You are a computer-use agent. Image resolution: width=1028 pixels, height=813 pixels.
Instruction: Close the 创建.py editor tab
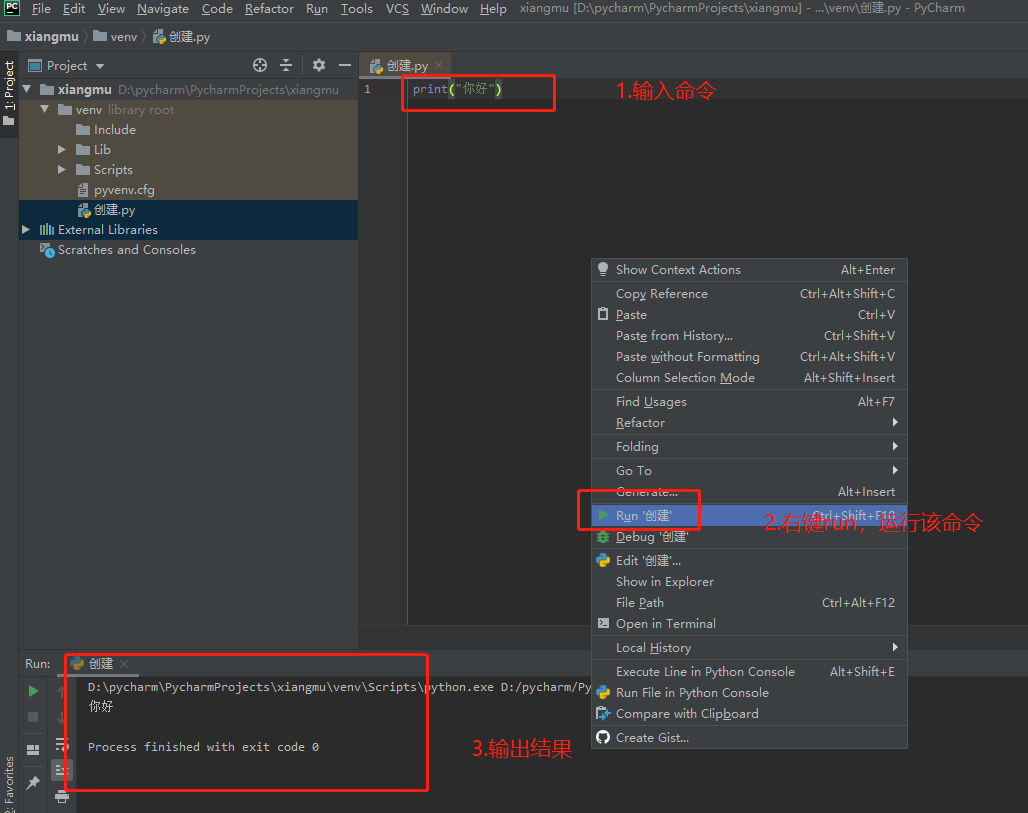(x=439, y=65)
